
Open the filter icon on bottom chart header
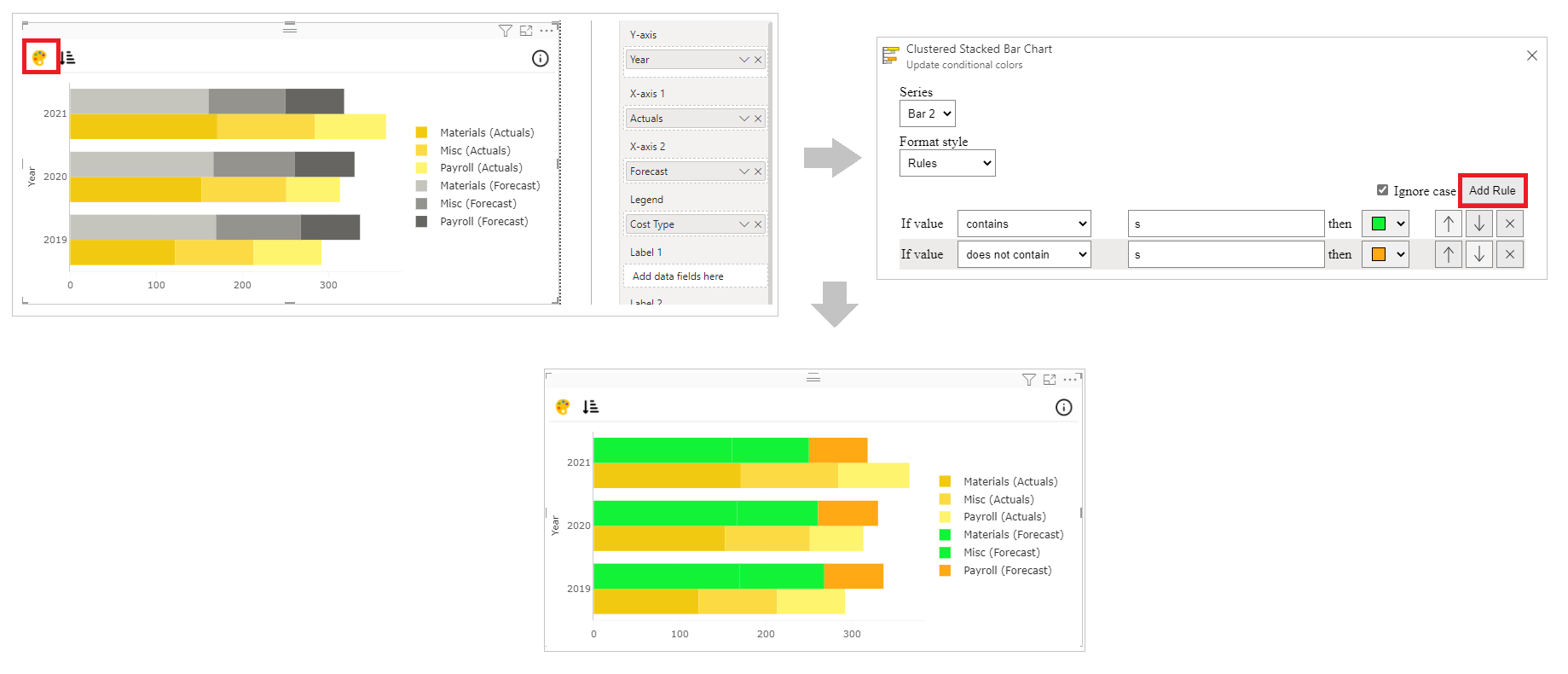tap(1028, 380)
